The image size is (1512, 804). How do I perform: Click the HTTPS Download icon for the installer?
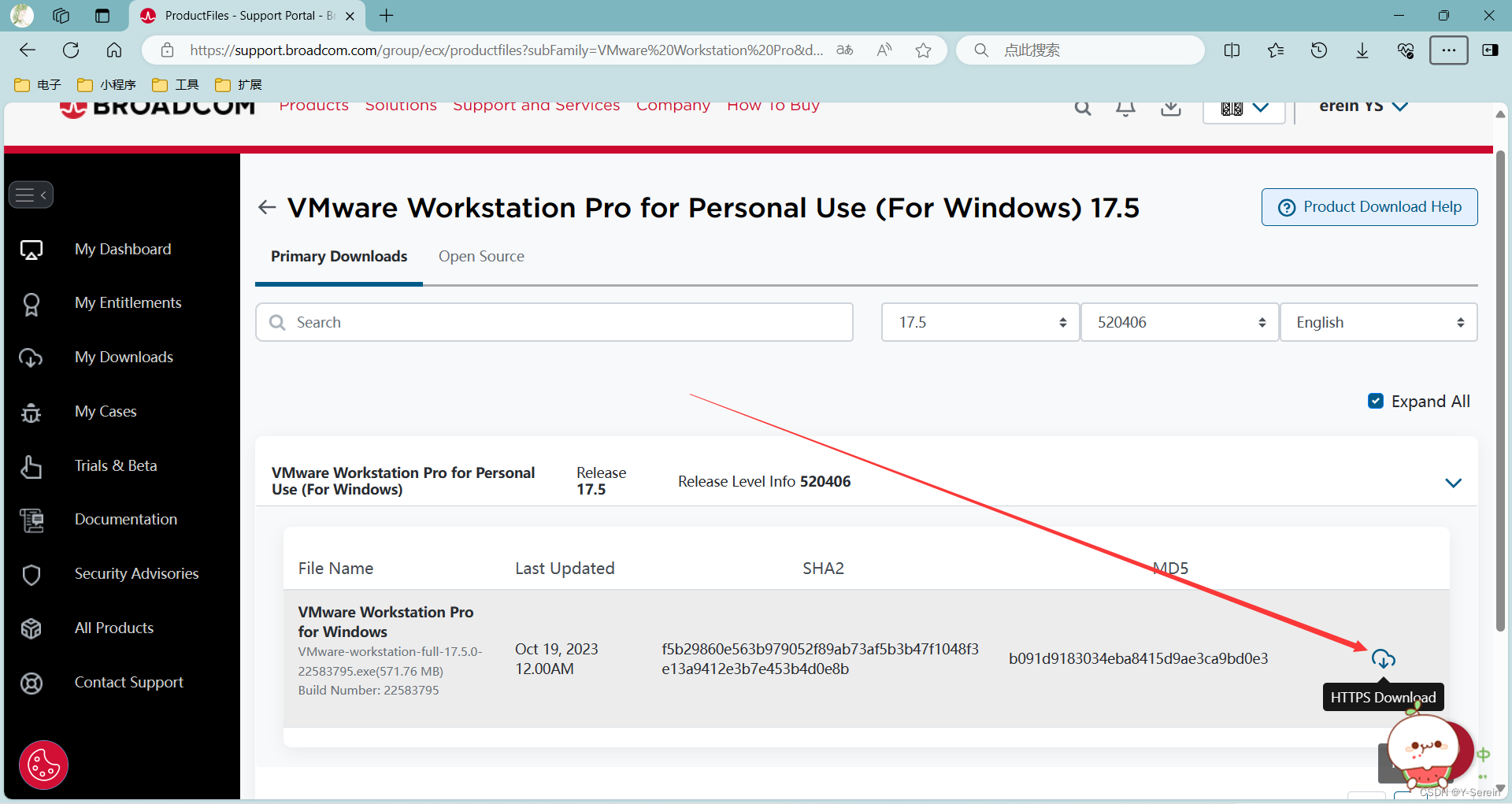pos(1384,659)
